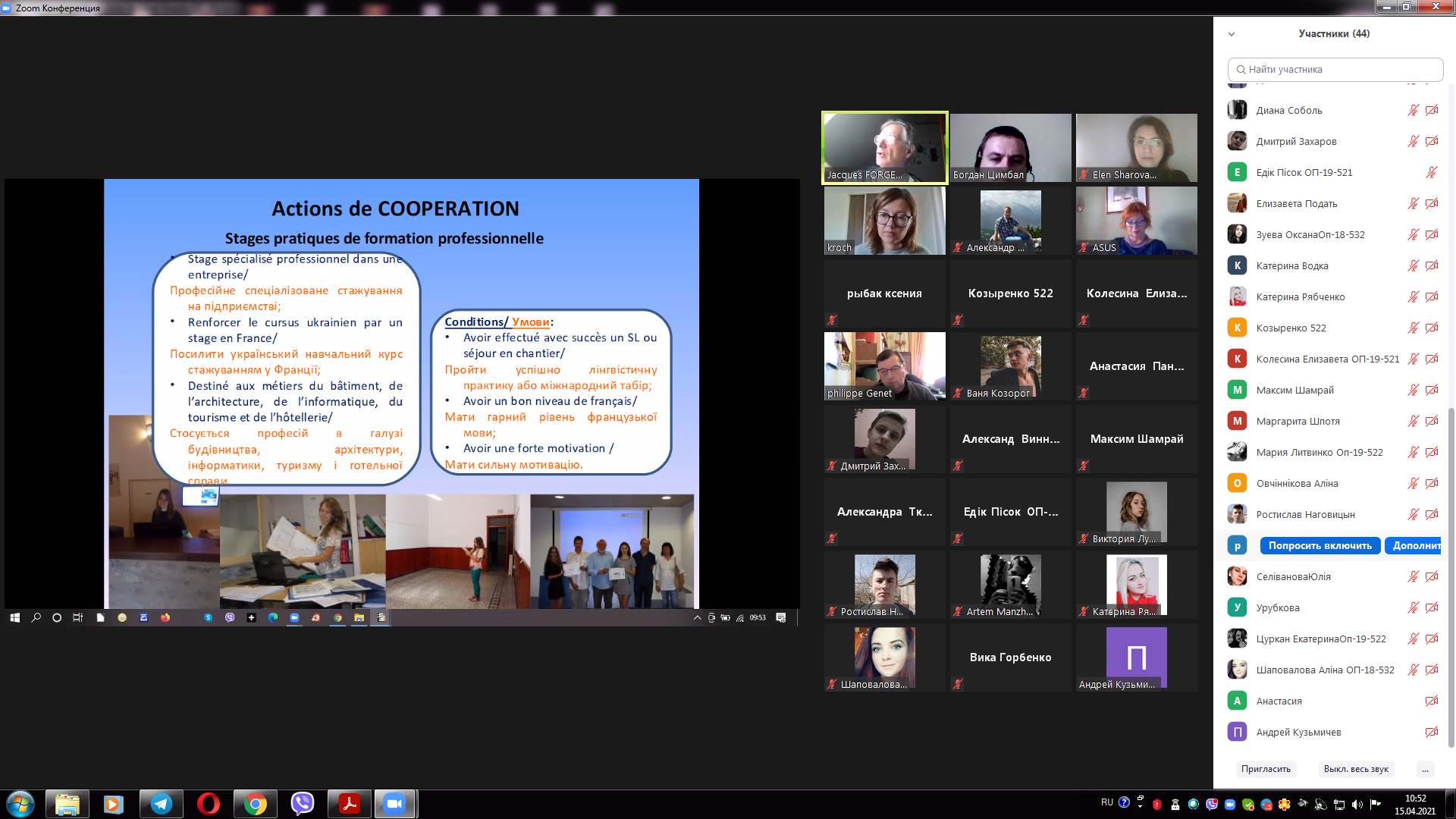Open Viber from the Windows taskbar
The image size is (1456, 819).
303,804
